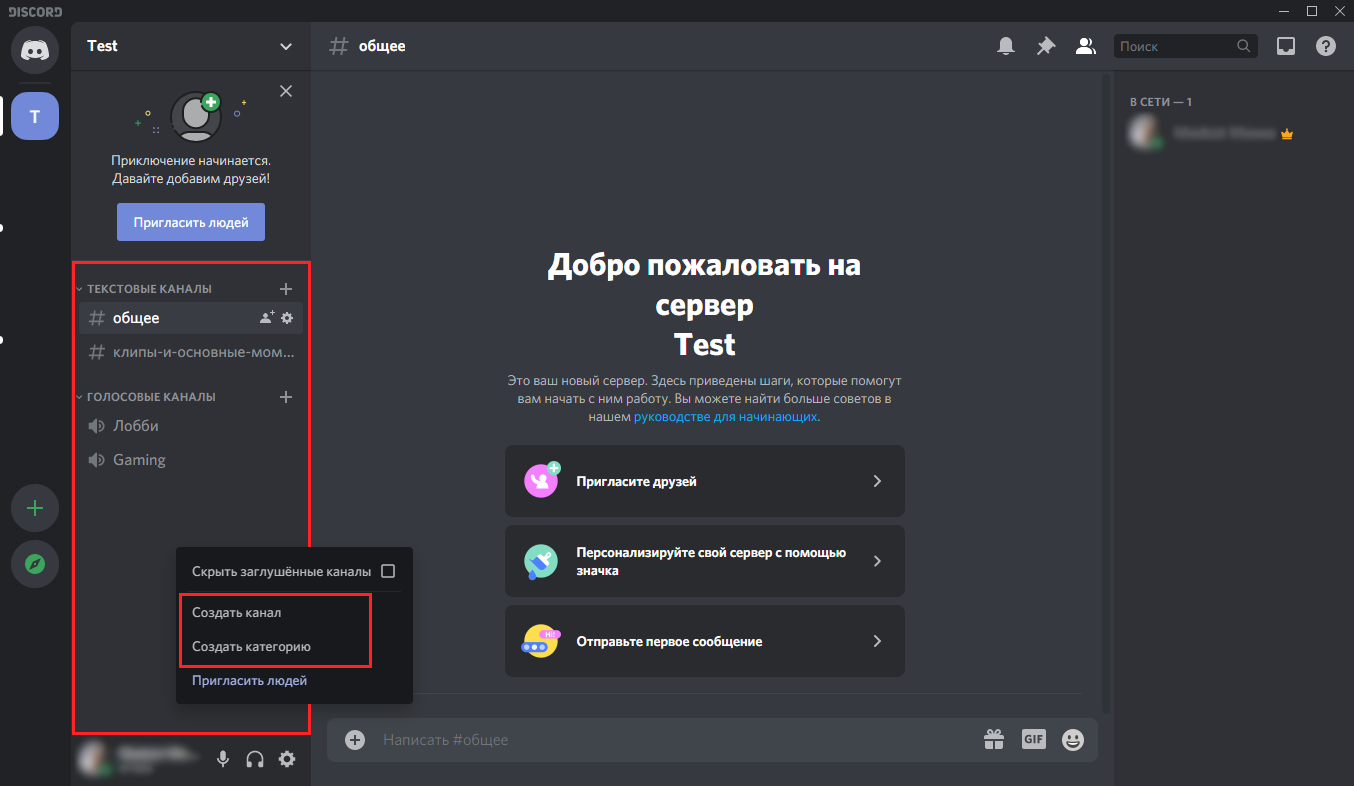Collapse ТЕКСТОВЫЕ КАНАЛЫ category
Screen dimensions: 1354x786
coord(149,289)
